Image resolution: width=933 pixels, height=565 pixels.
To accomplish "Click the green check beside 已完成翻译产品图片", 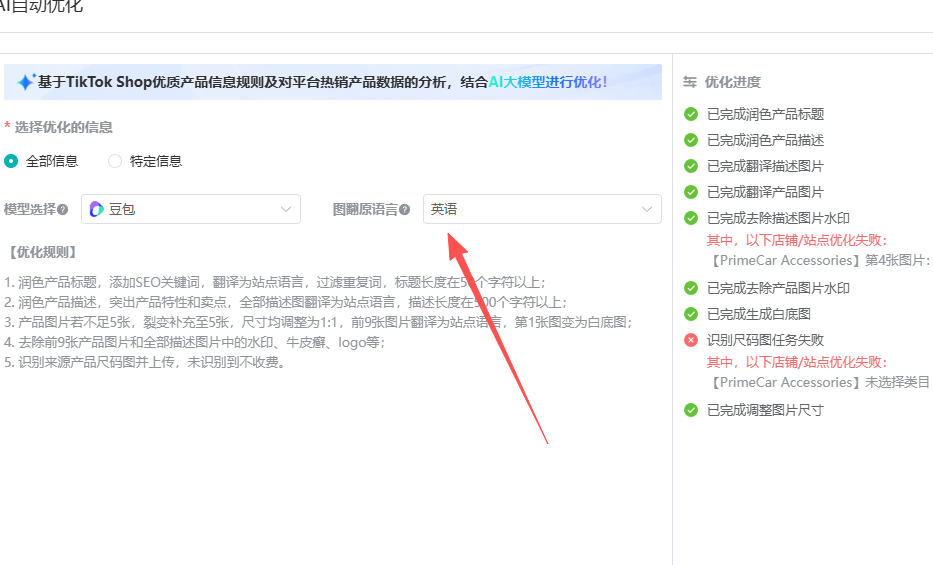I will [691, 192].
